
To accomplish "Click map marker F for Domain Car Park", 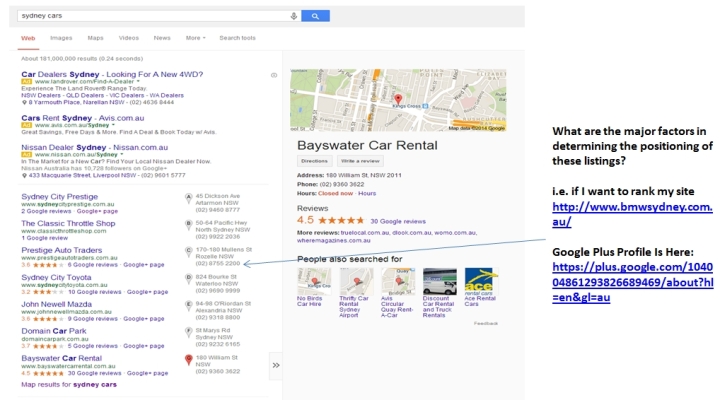I will pos(188,332).
